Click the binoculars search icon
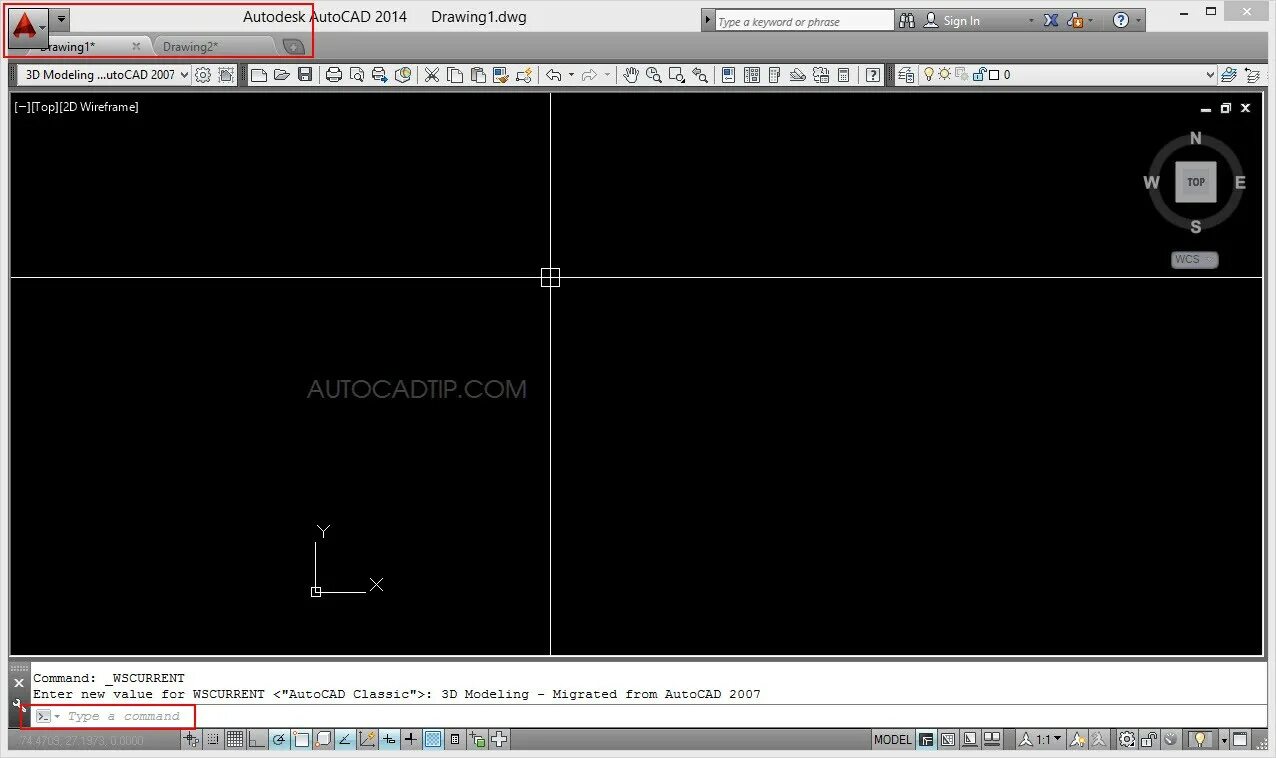 (907, 20)
